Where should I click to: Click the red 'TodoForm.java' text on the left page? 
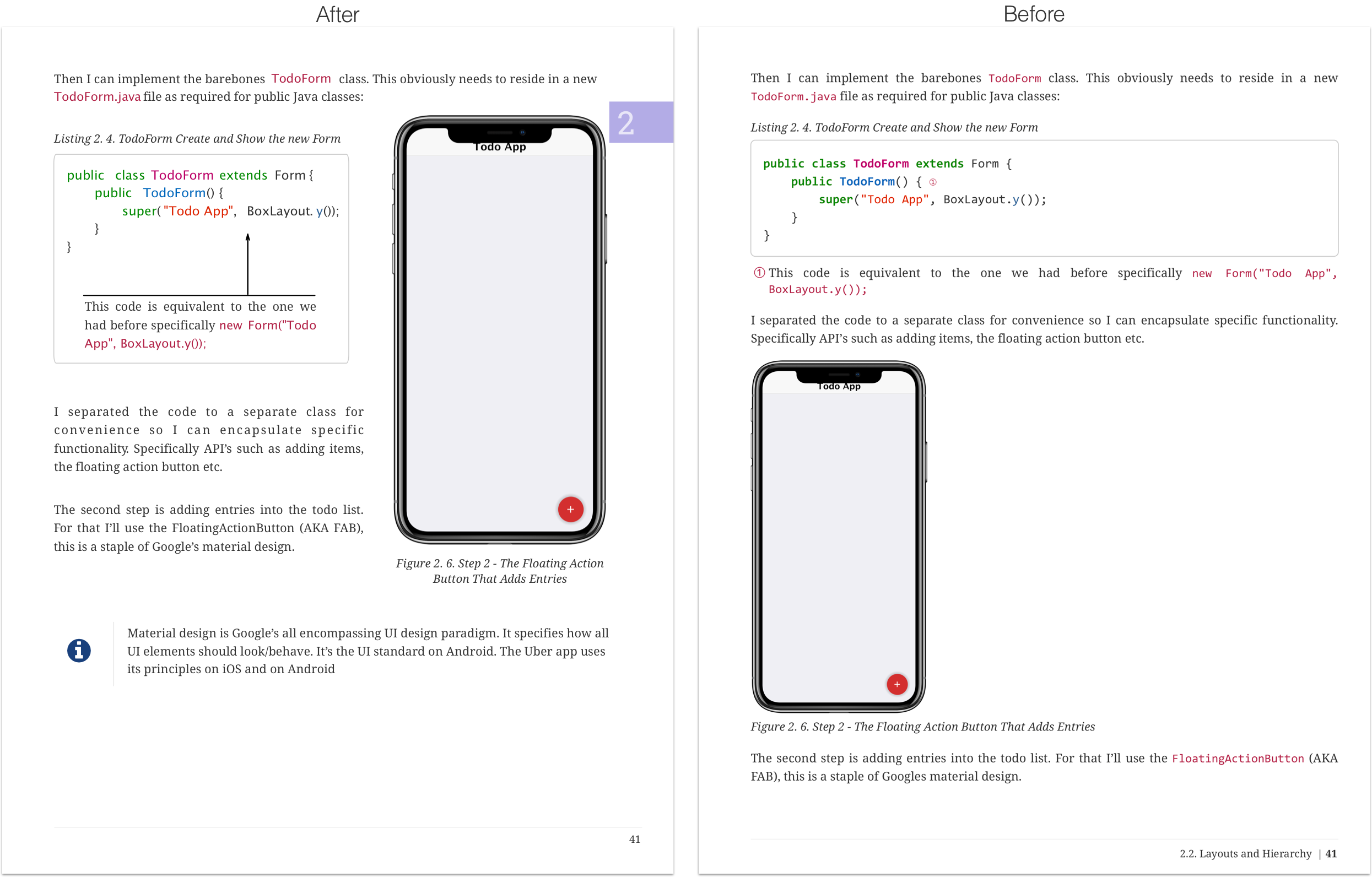point(98,97)
